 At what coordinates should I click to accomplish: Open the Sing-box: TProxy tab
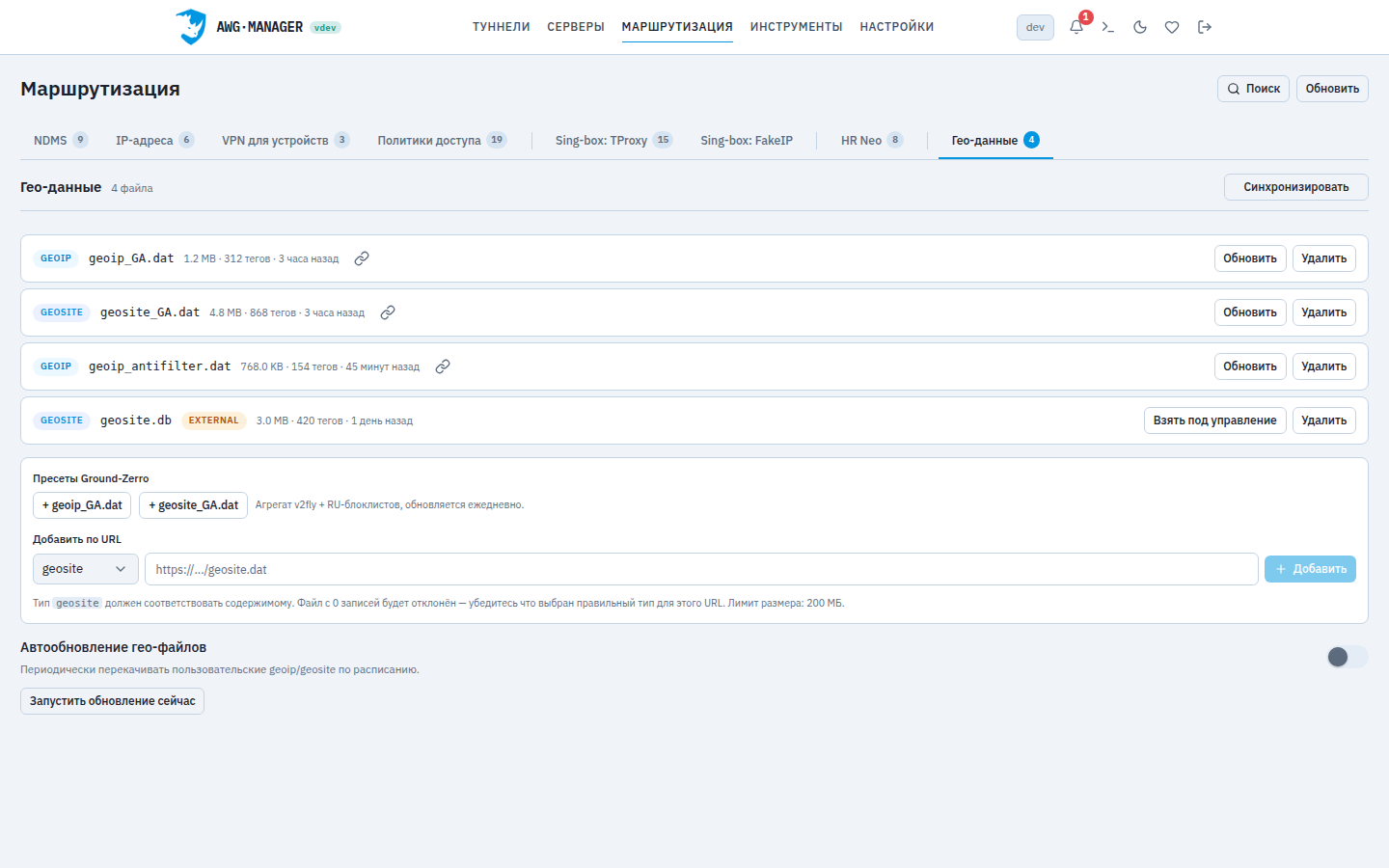613,140
